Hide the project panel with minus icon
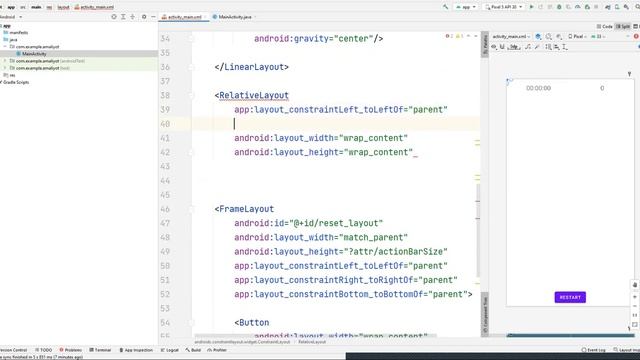The width and height of the screenshot is (640, 360). point(153,17)
